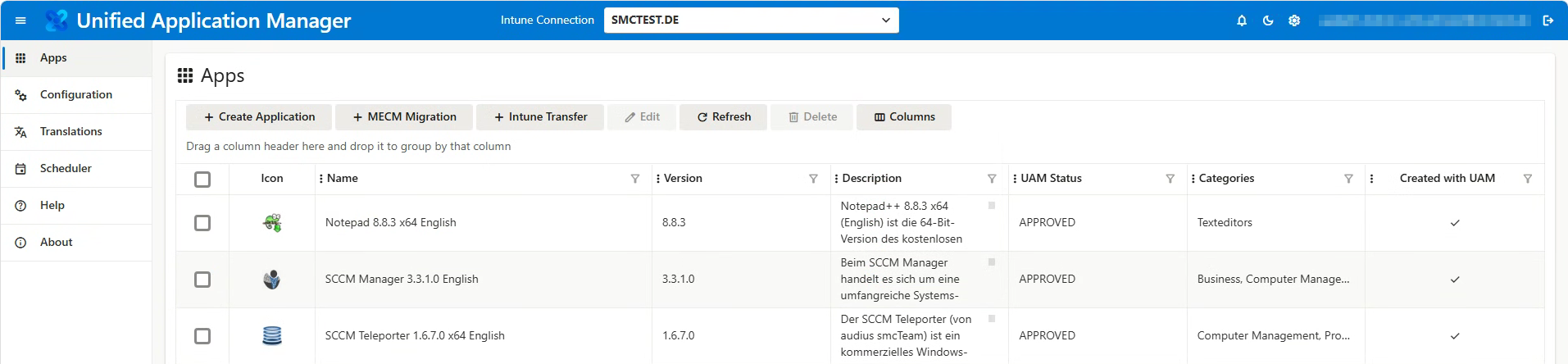Toggle the select-all header checkbox
1568x364 pixels.
tap(202, 180)
